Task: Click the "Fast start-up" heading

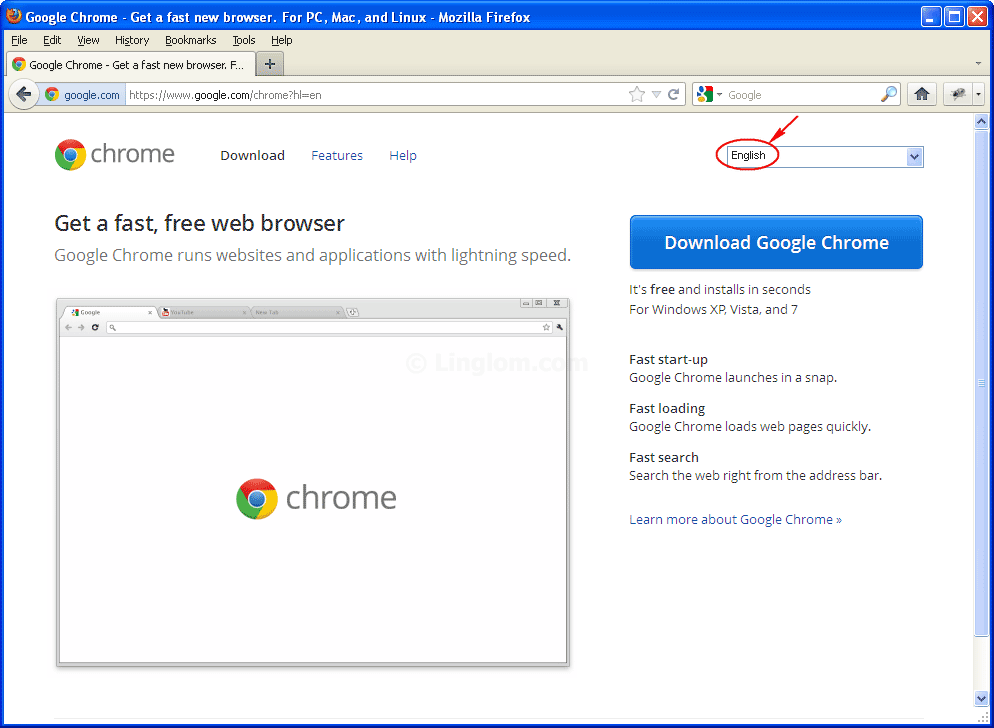Action: [x=668, y=360]
